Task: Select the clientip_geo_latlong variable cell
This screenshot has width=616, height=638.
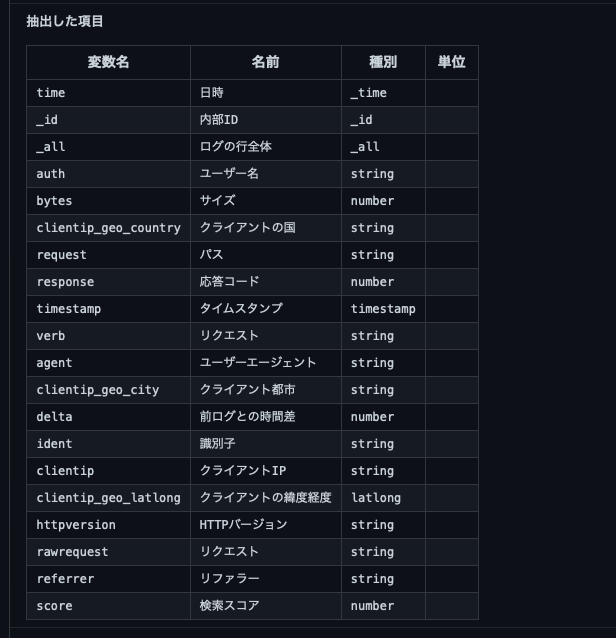Action: tap(108, 498)
